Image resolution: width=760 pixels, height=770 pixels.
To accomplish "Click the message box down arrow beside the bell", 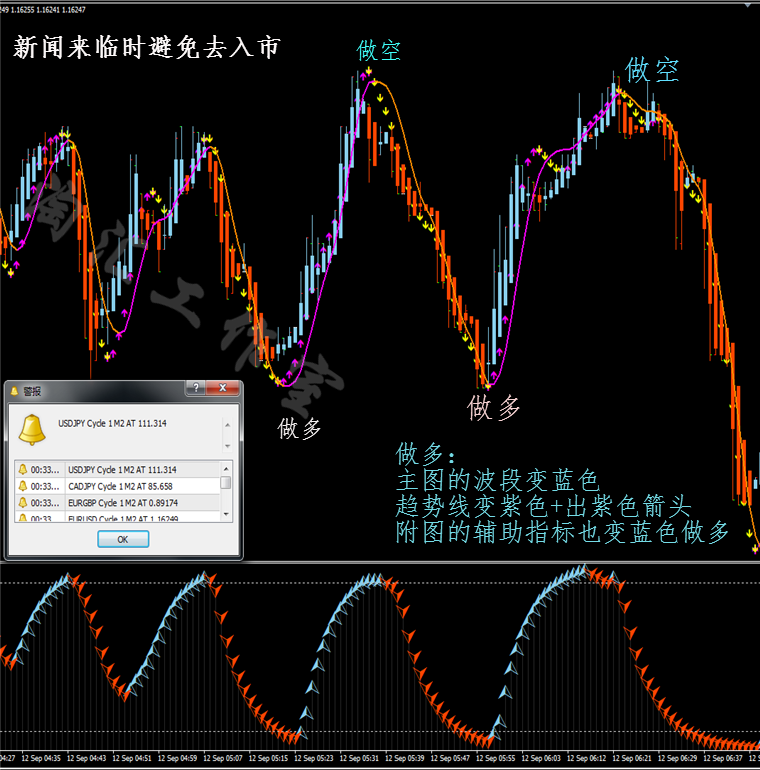I will tap(227, 446).
